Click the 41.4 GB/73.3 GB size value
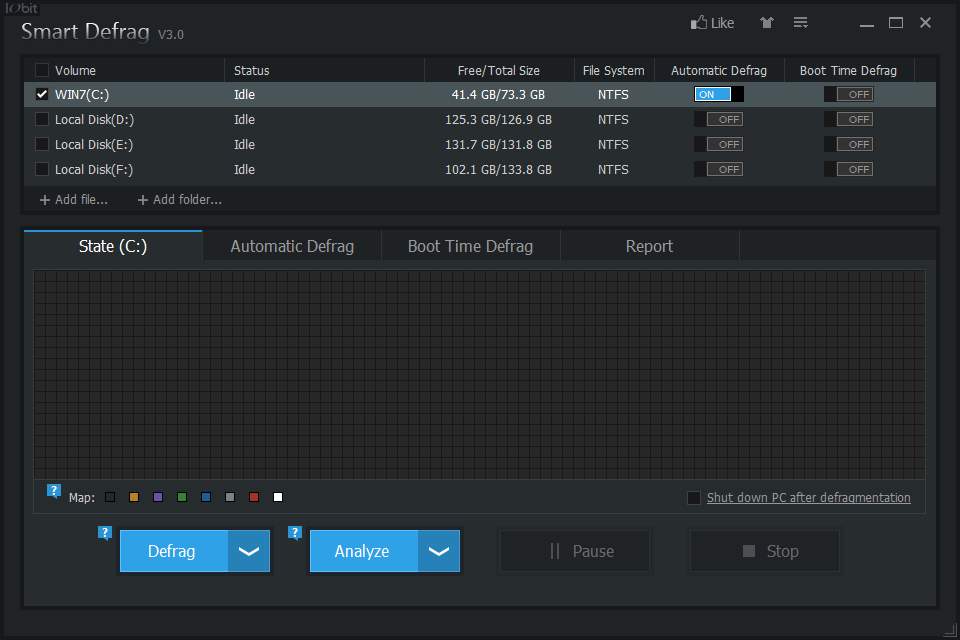 pyautogui.click(x=498, y=95)
